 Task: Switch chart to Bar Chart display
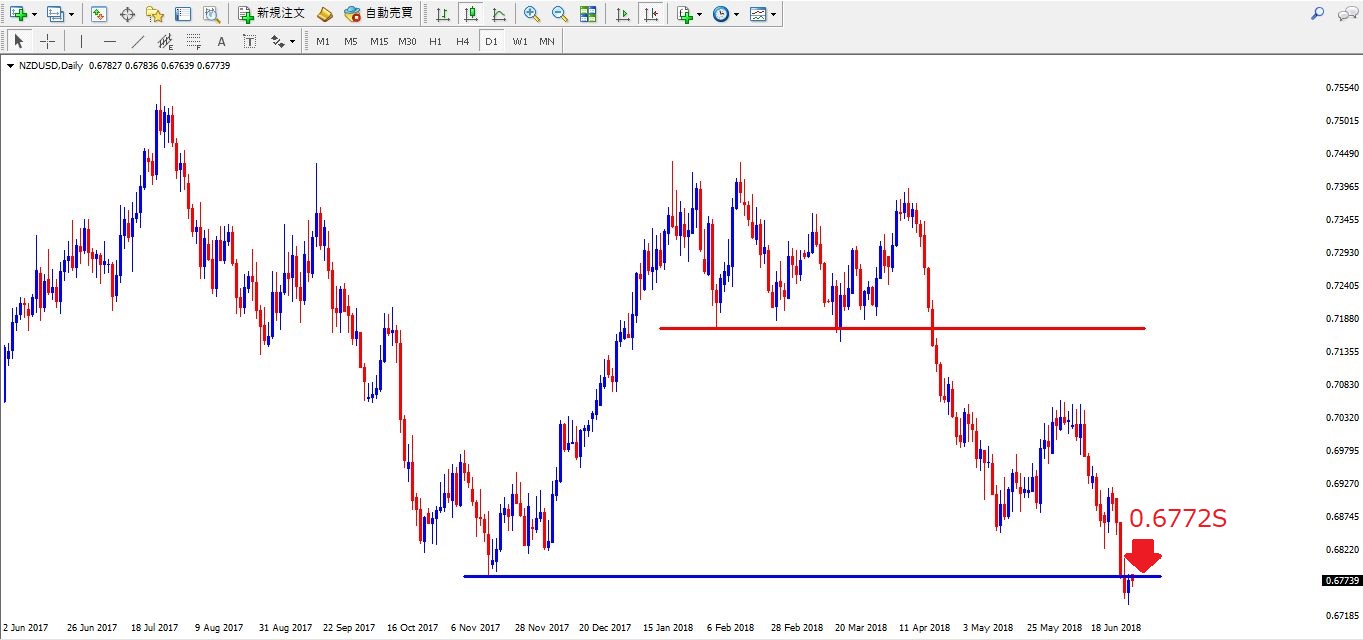(x=442, y=14)
